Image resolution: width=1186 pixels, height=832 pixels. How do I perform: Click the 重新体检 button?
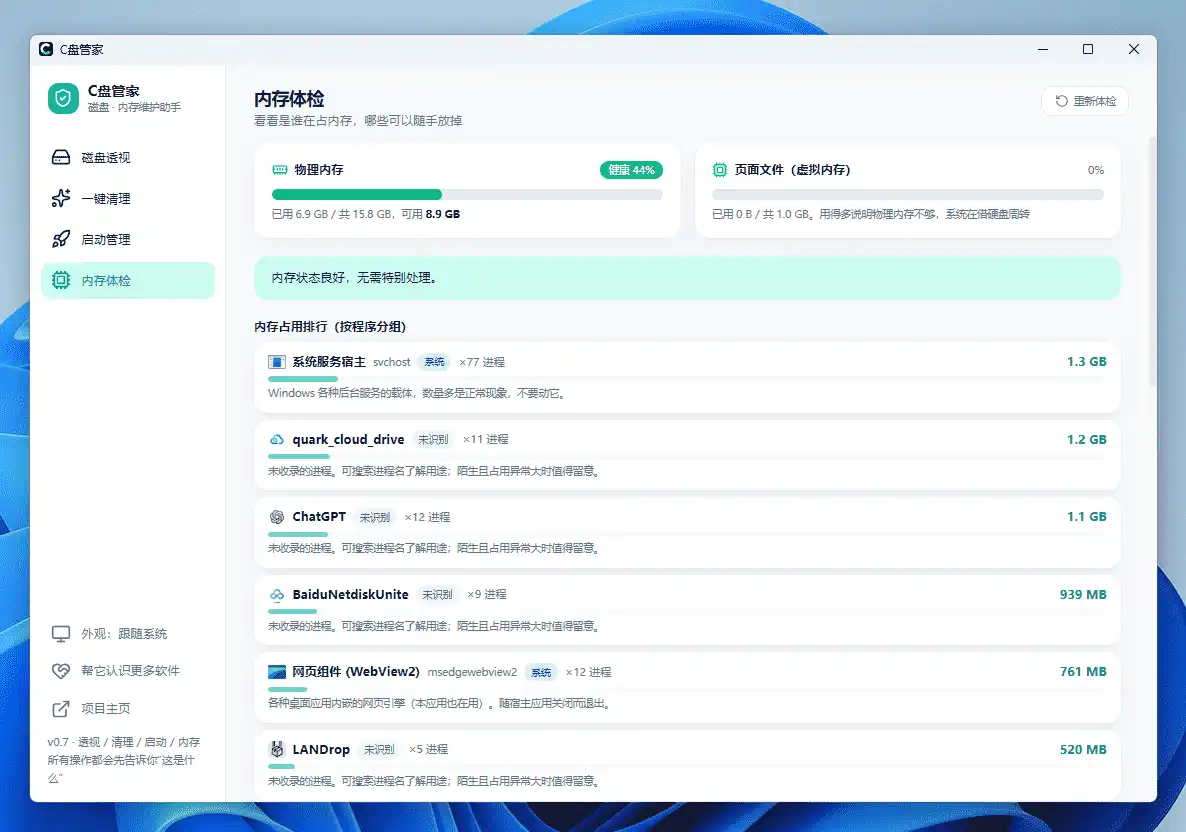1085,101
